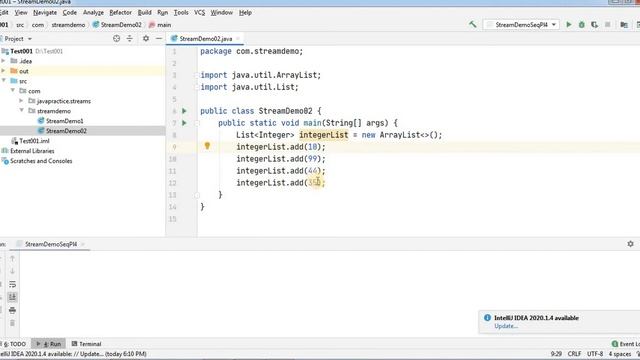Expand the .idea folder

(4, 61)
